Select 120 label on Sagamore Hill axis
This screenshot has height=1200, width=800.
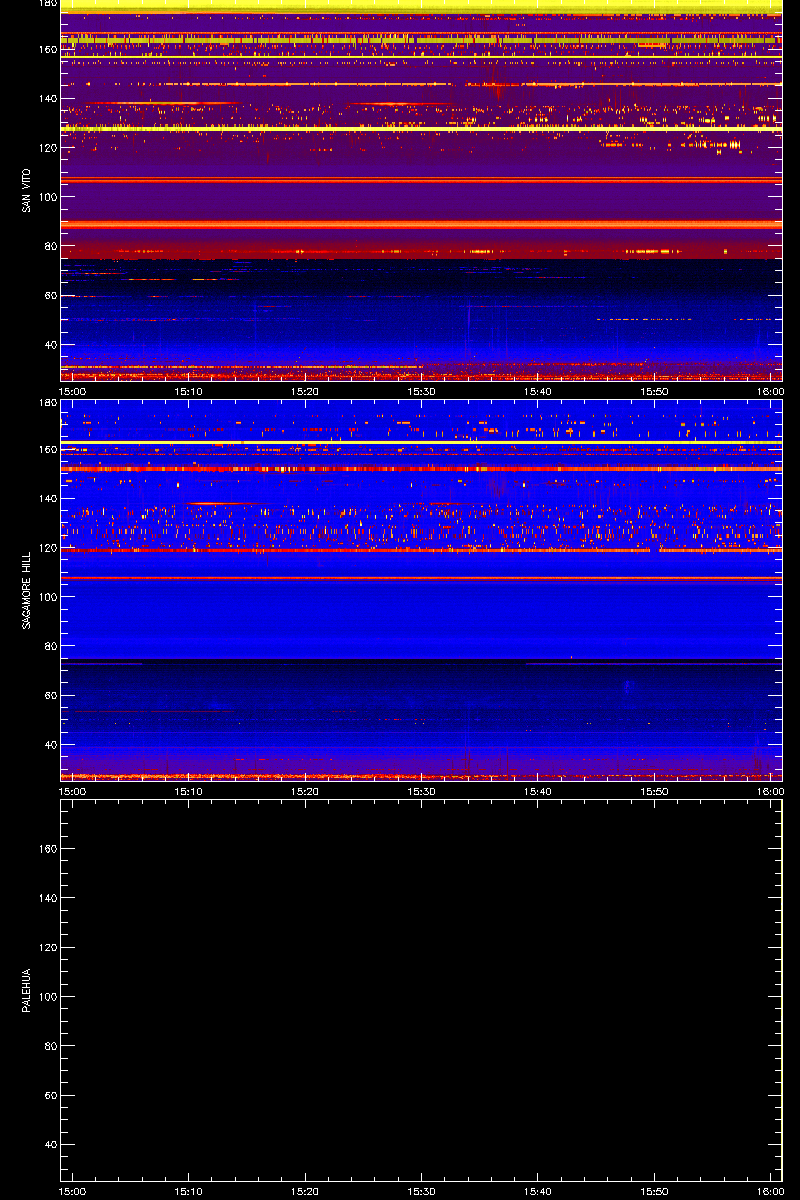46,548
